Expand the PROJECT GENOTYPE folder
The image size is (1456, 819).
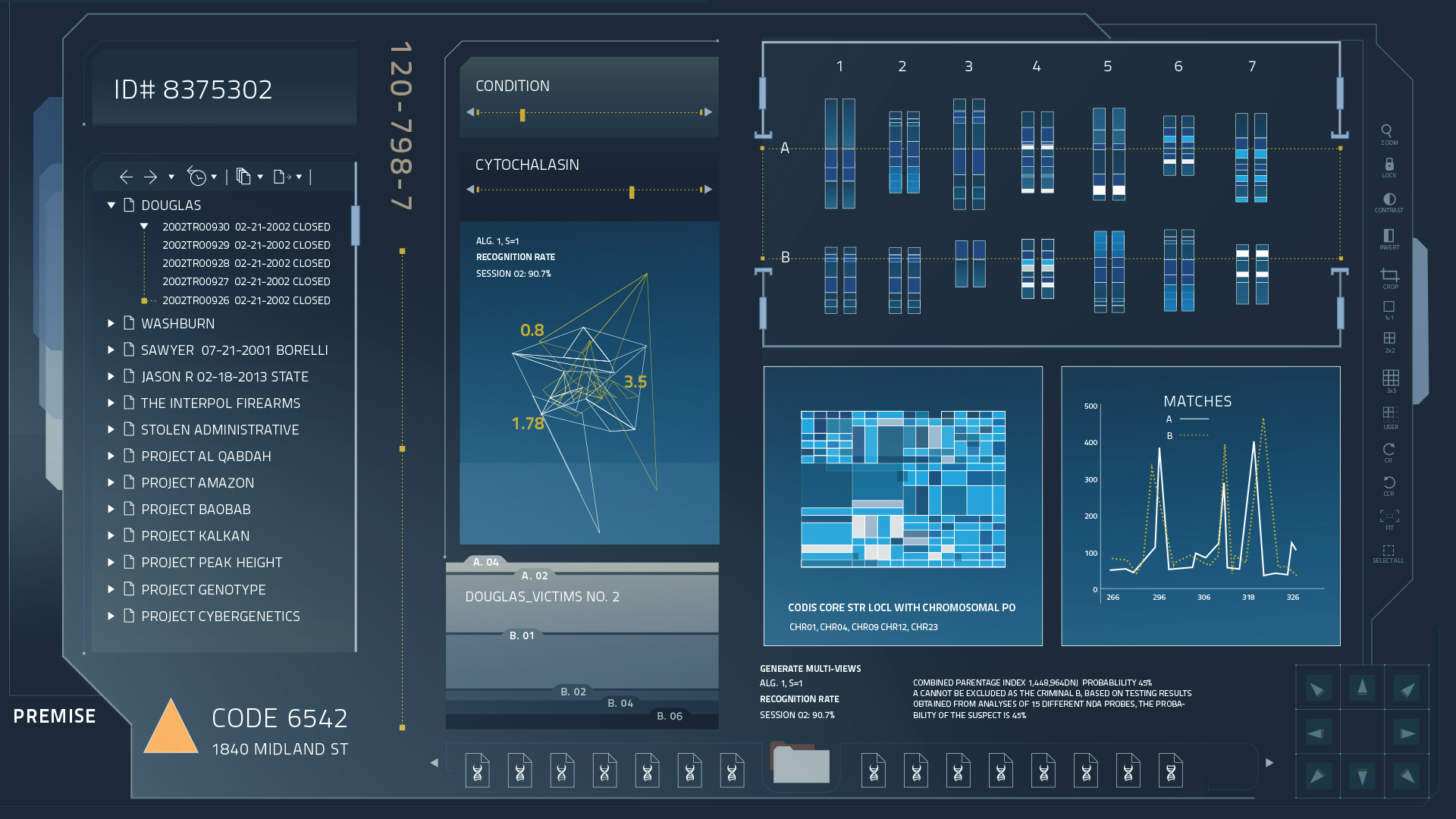pyautogui.click(x=111, y=589)
